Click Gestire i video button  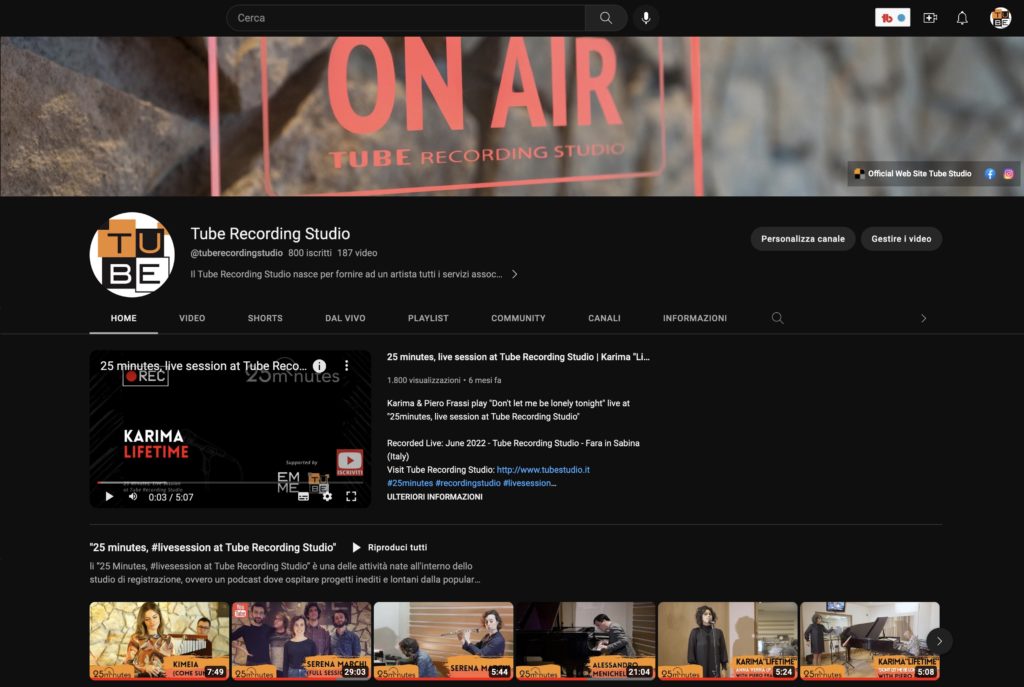[901, 239]
